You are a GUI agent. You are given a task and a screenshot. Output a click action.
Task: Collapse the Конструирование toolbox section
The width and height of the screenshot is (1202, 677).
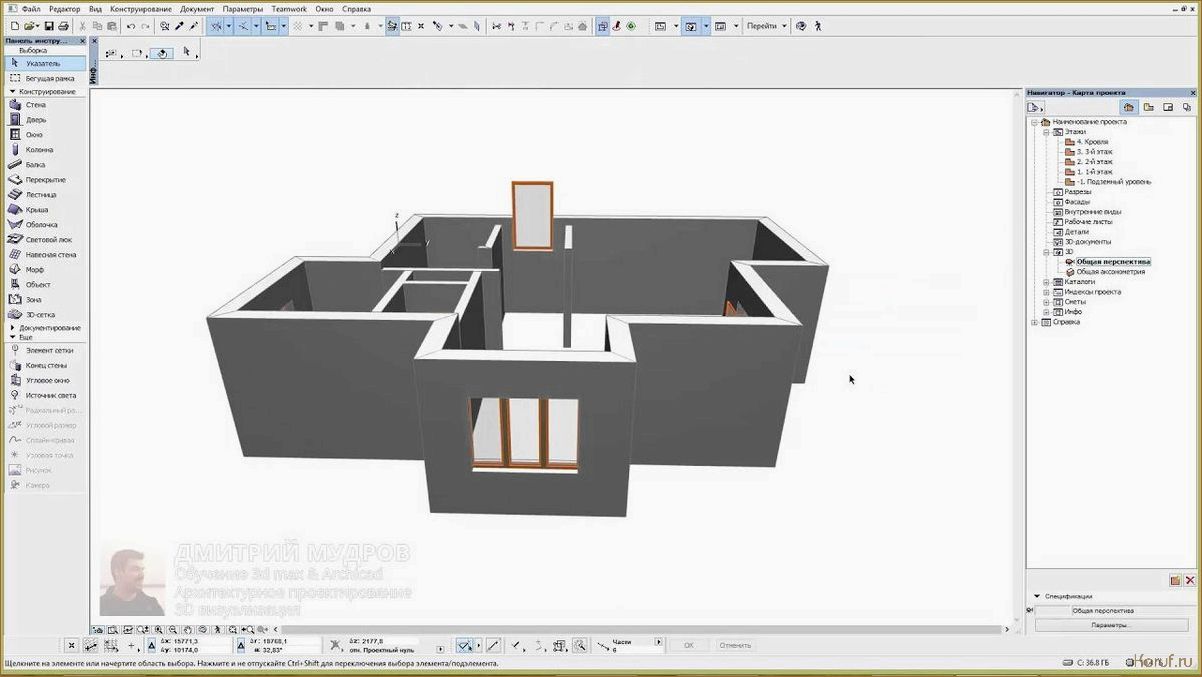[x=12, y=91]
